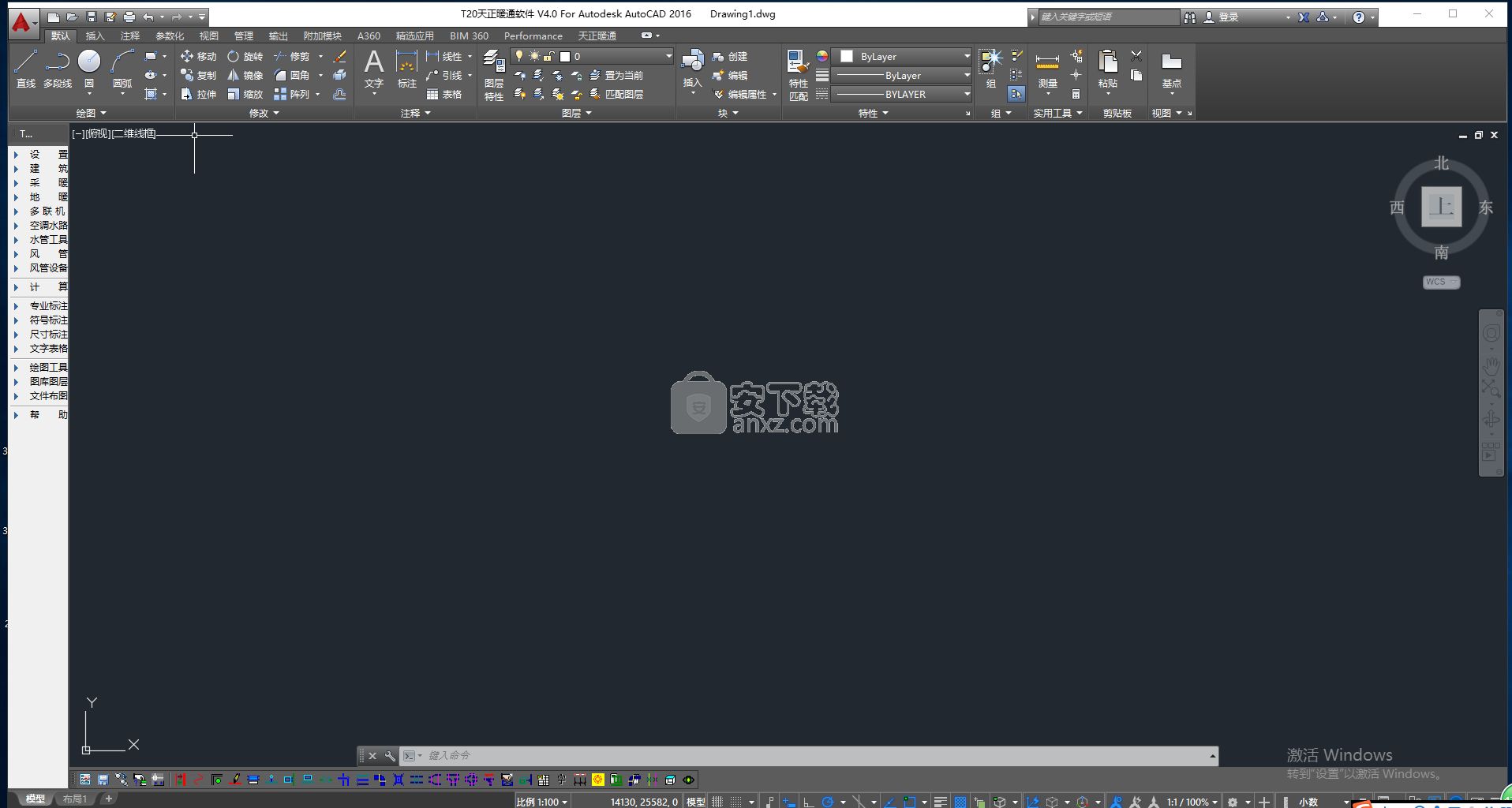Click the eraser tool in modify panel
The height and width of the screenshot is (808, 1512).
[x=339, y=56]
